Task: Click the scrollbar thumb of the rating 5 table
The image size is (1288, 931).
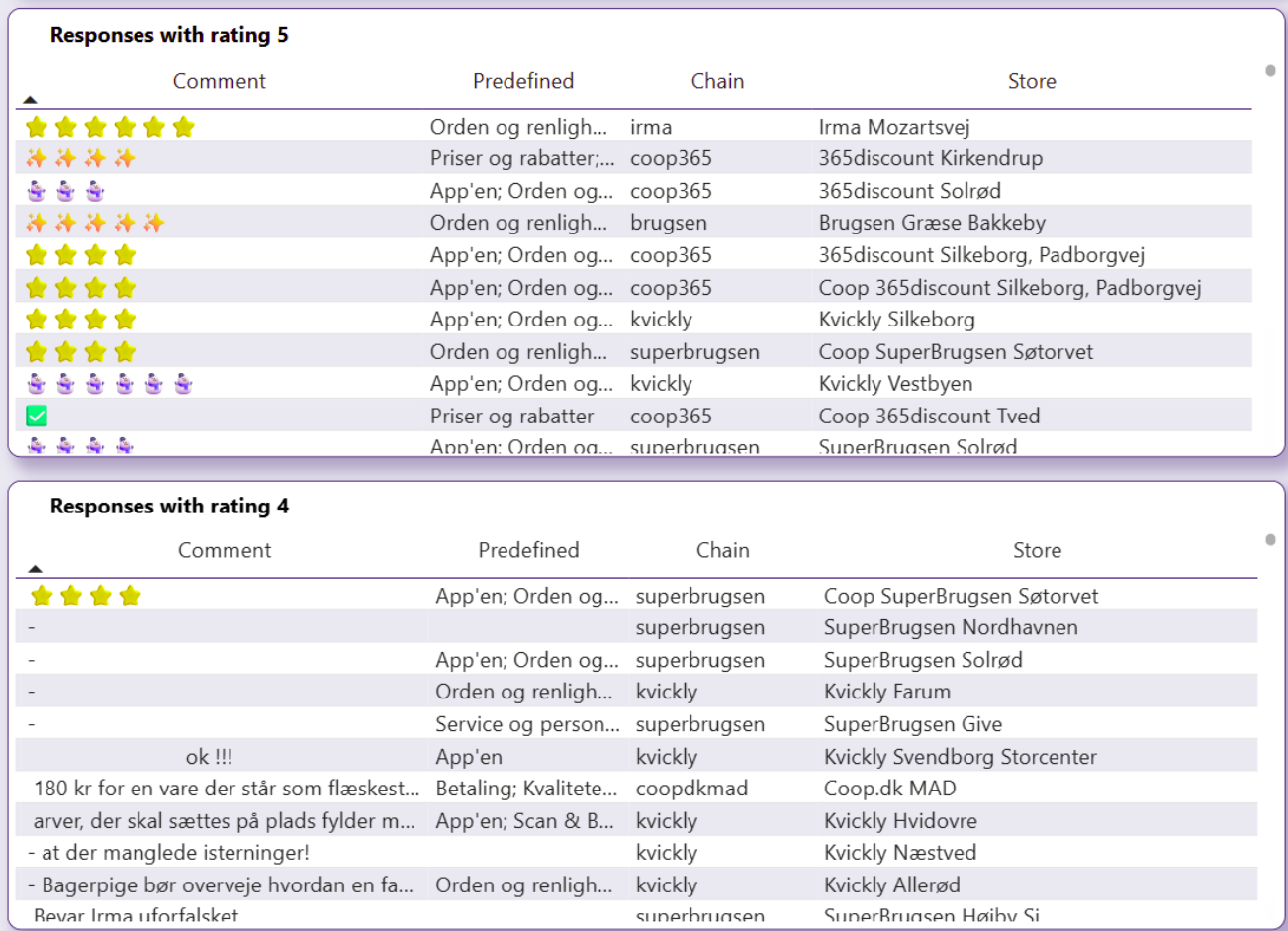Action: (1270, 70)
